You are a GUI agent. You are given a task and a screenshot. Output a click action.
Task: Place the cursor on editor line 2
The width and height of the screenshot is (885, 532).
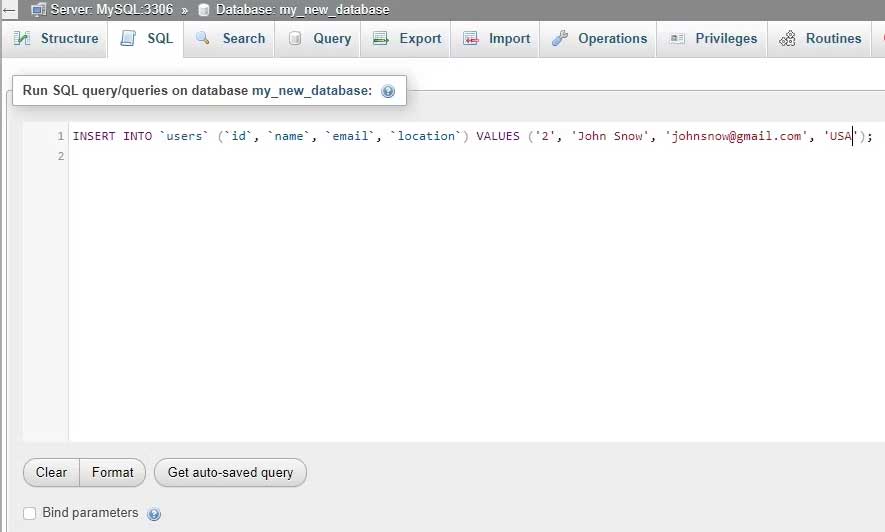click(474, 156)
